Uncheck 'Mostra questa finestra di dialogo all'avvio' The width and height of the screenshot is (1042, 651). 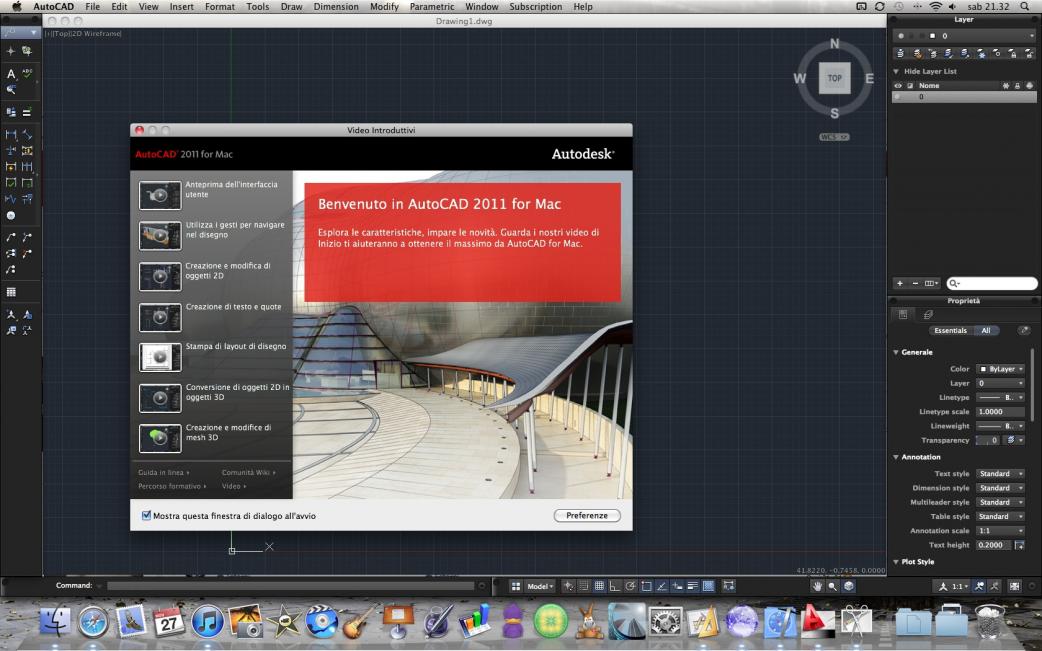click(x=146, y=516)
